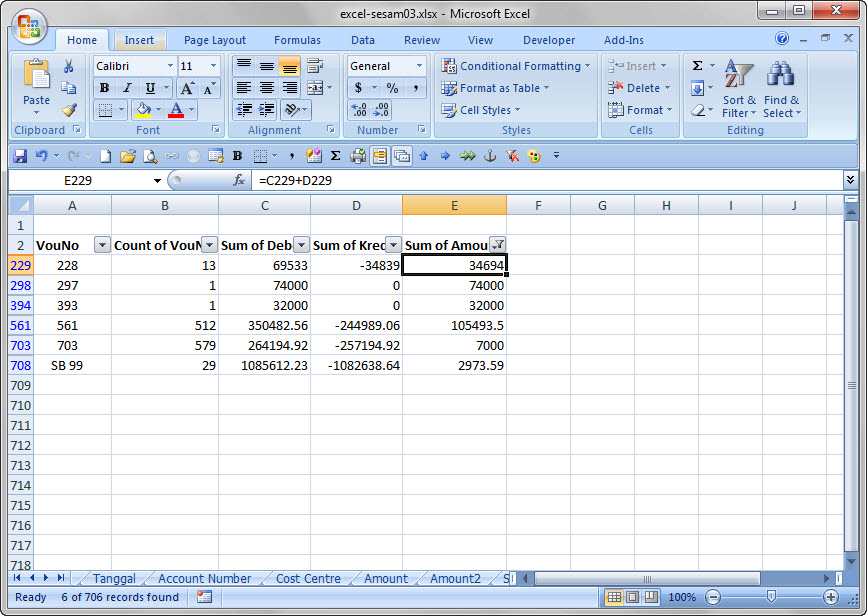Open the filter arrow on Sum of Amount column
Image resolution: width=867 pixels, height=616 pixels.
[497, 244]
